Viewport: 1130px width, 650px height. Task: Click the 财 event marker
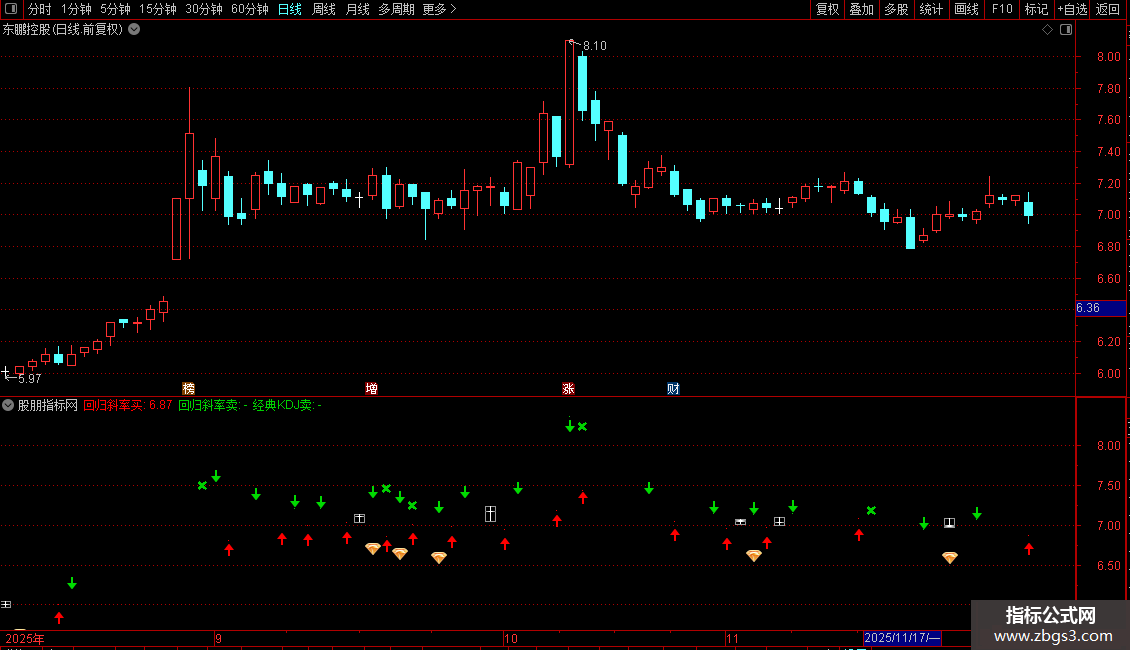click(673, 388)
